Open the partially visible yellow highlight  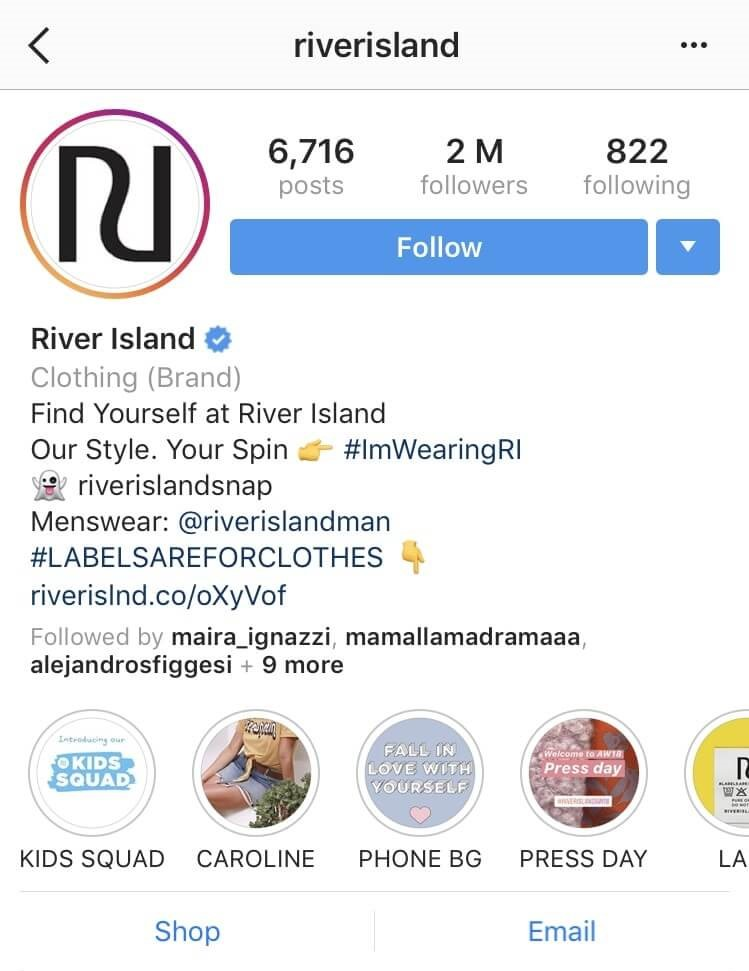tap(718, 773)
